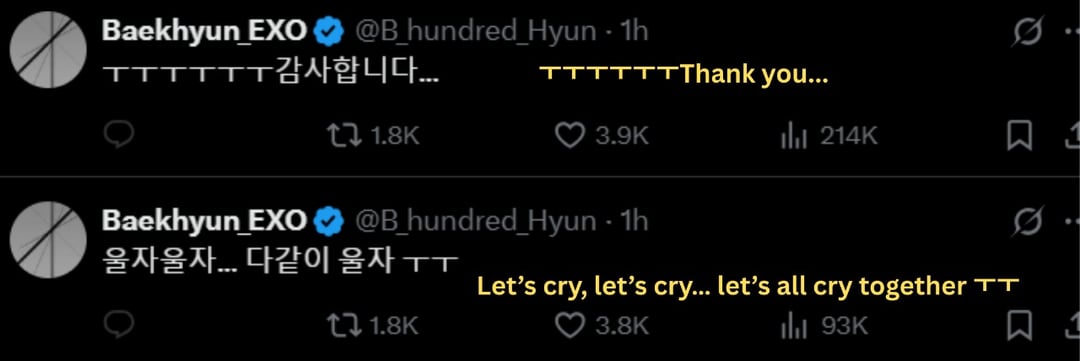Reply to the second Baekhyun tweet
This screenshot has height=361, width=1080.
tap(118, 325)
